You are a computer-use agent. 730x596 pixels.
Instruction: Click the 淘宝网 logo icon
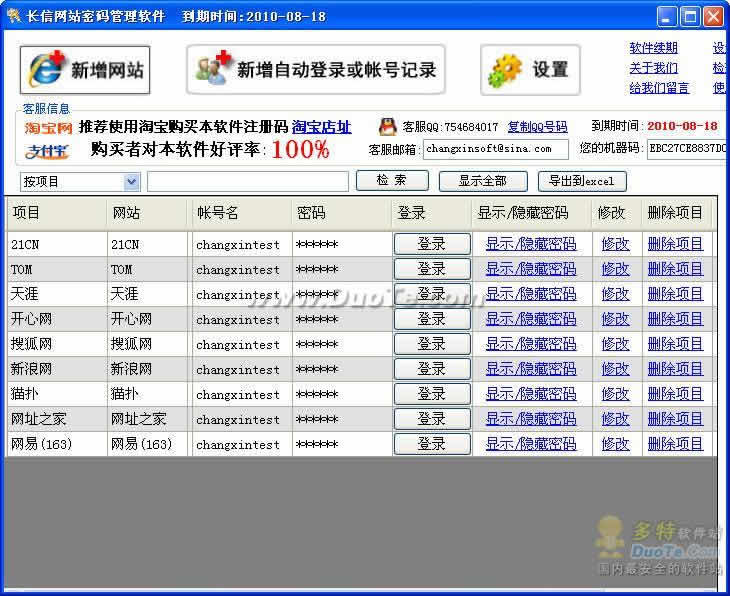coord(48,128)
